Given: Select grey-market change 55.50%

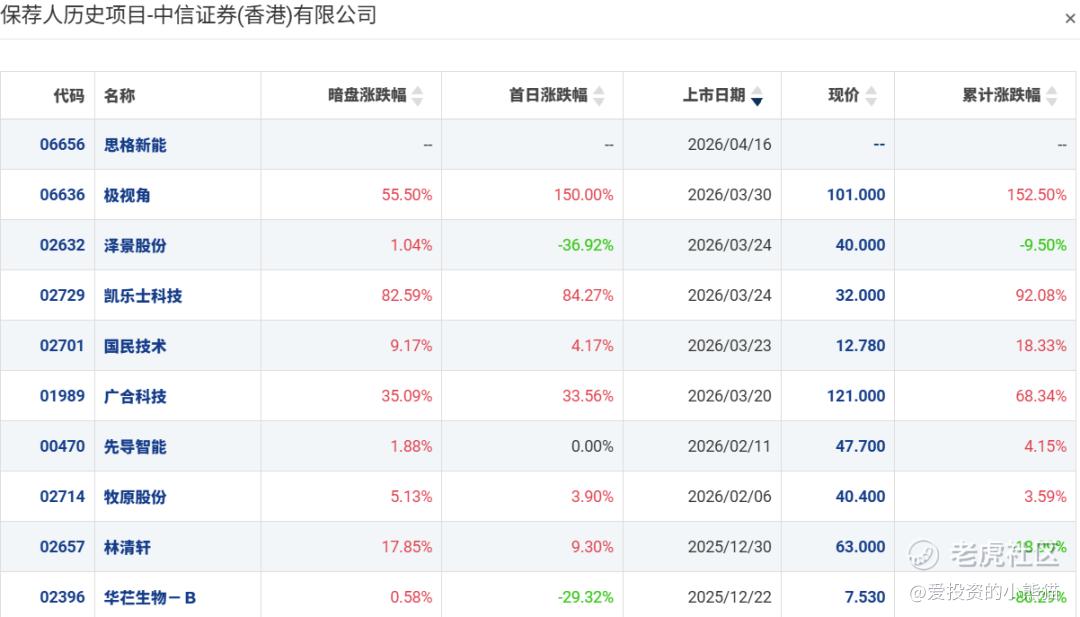Looking at the screenshot, I should point(407,195).
